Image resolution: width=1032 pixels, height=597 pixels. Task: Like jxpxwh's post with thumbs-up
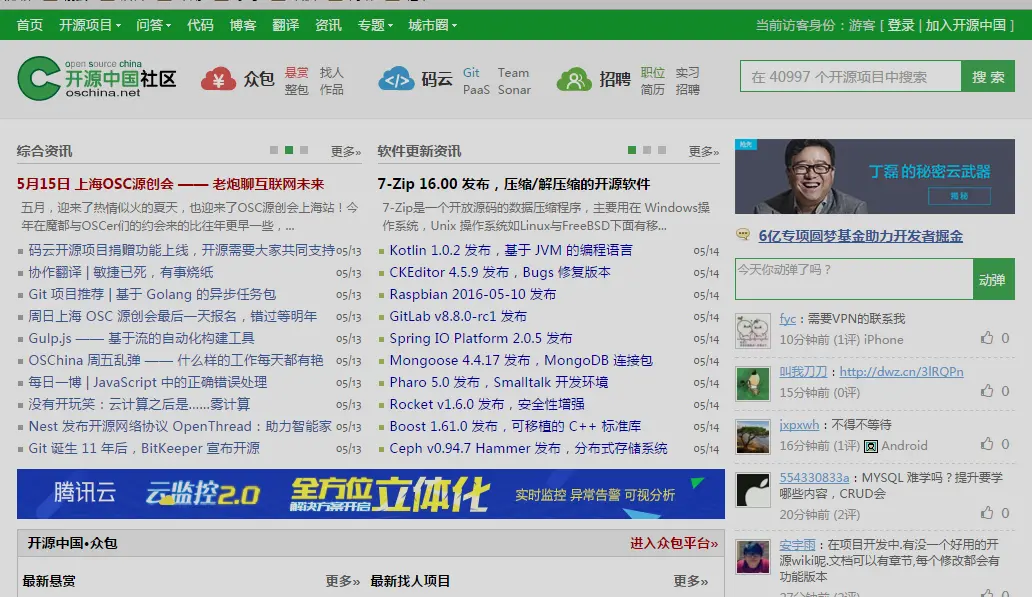click(986, 444)
